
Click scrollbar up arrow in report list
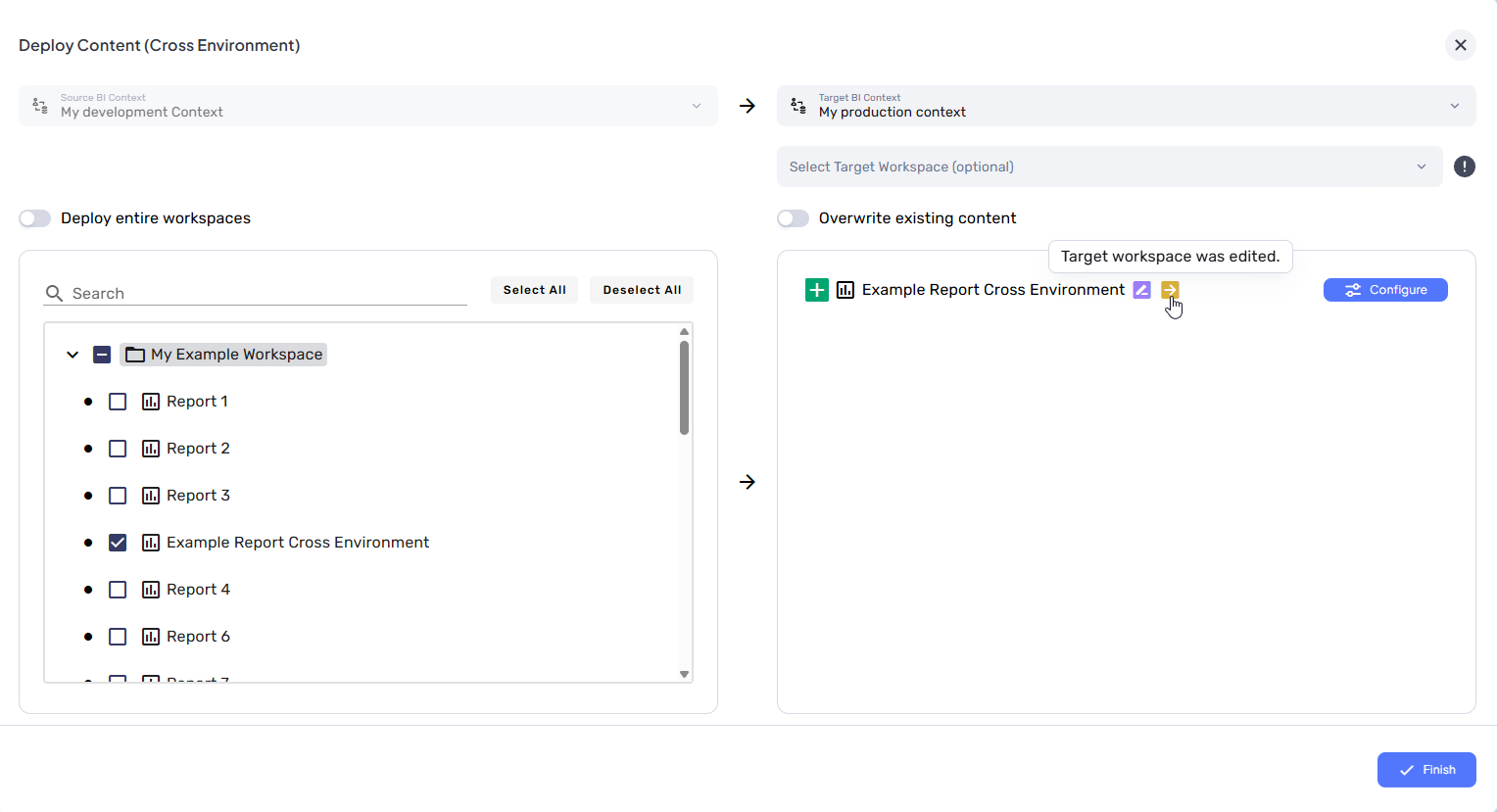click(x=684, y=331)
